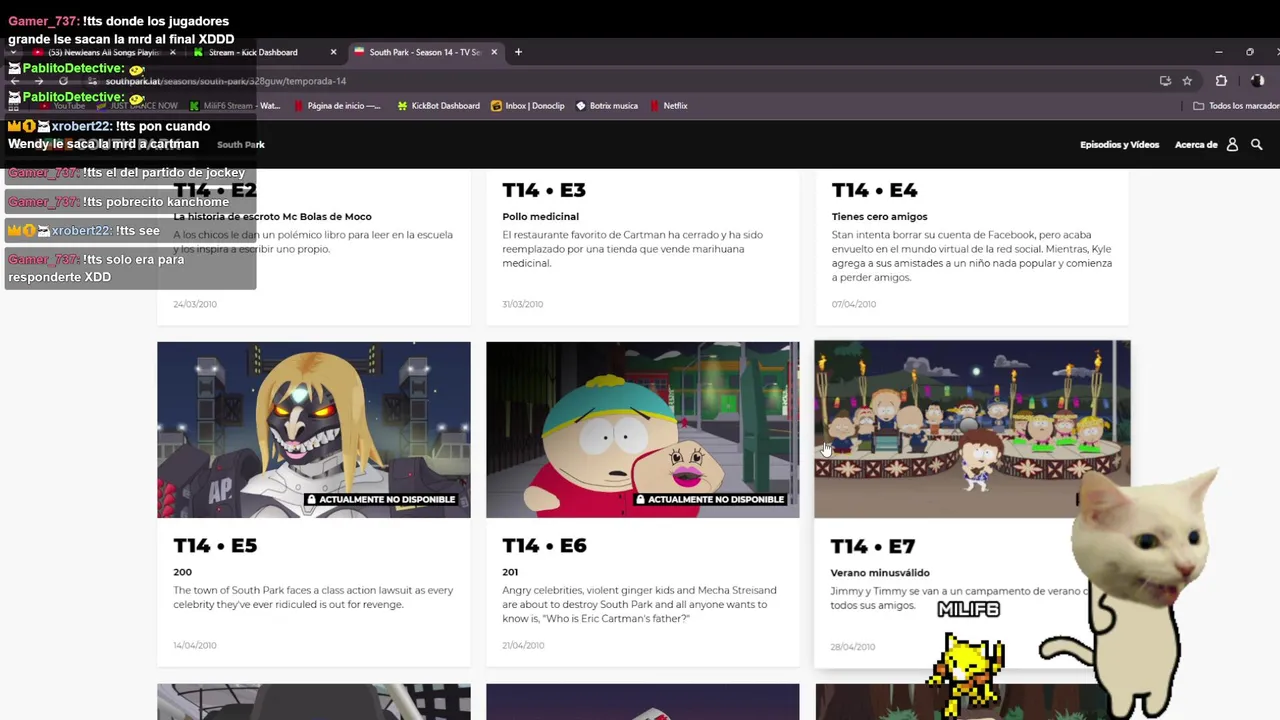Image resolution: width=1280 pixels, height=720 pixels.
Task: Open Acerca de menu
Action: (x=1196, y=145)
